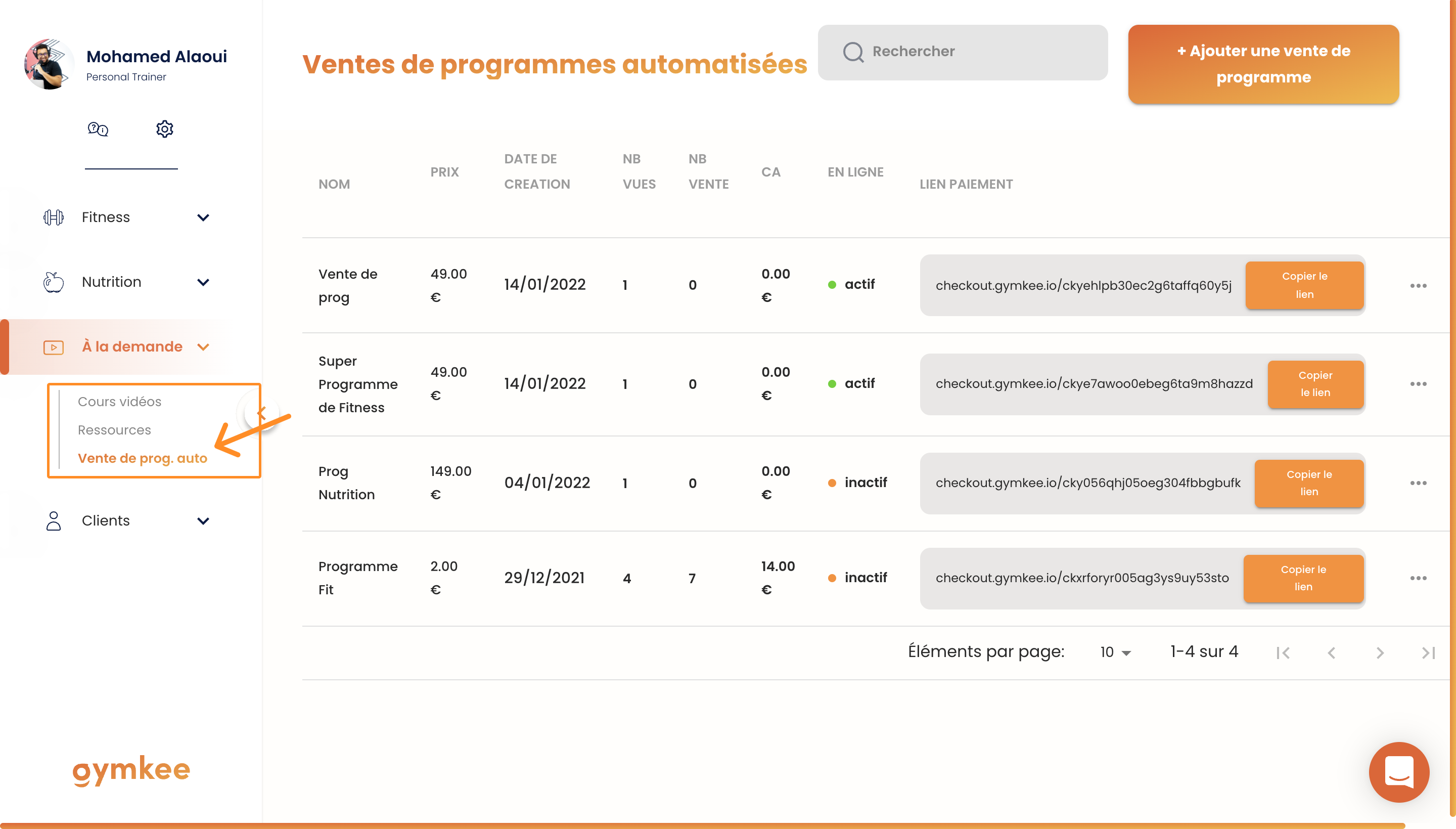The width and height of the screenshot is (1456, 829).
Task: Open settings gear icon in sidebar
Action: coord(164,129)
